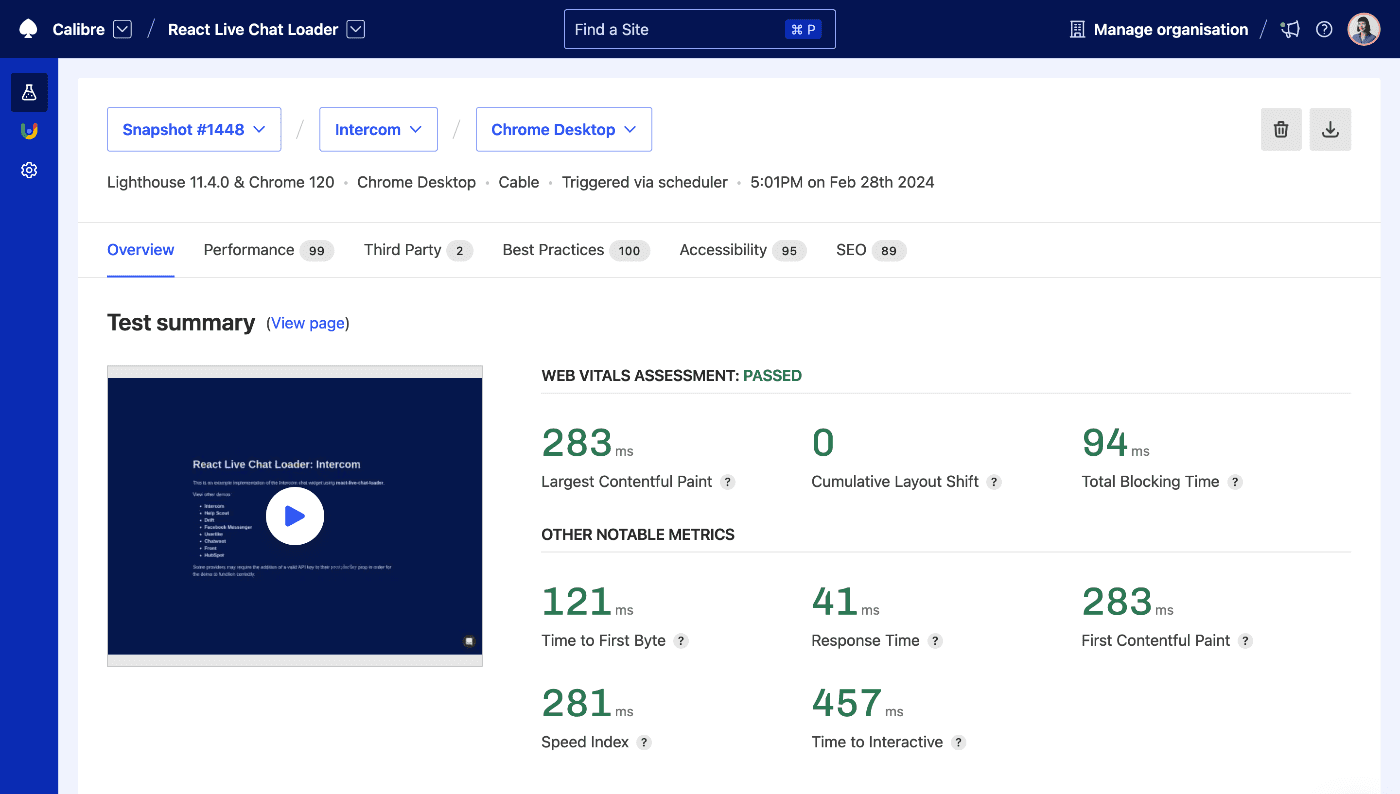Click help icon next to Speed Index
Viewport: 1400px width, 794px height.
(x=644, y=742)
